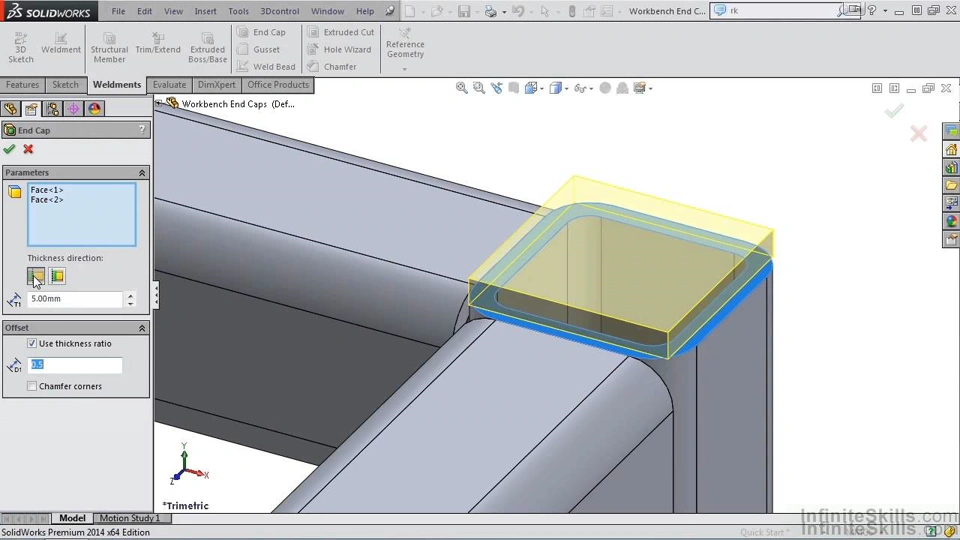Accept the End Cap with the green check
960x540 pixels.
click(x=9, y=149)
